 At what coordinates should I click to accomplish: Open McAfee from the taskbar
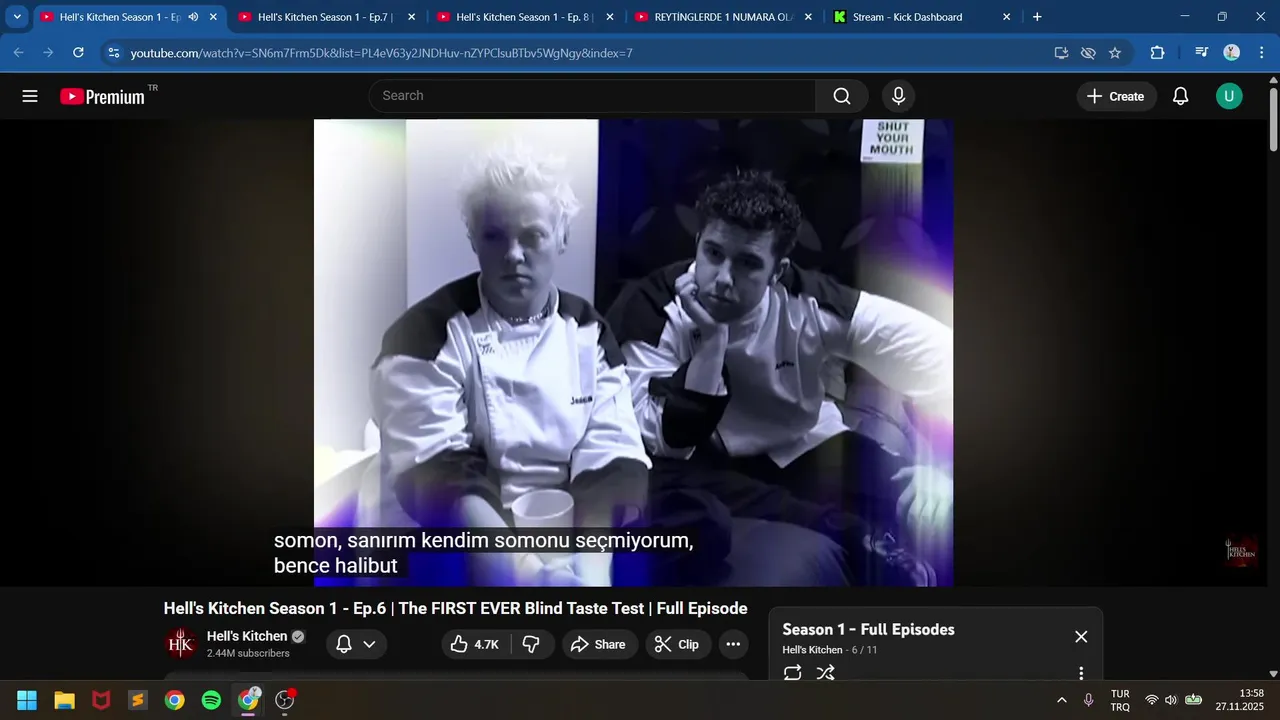click(101, 700)
